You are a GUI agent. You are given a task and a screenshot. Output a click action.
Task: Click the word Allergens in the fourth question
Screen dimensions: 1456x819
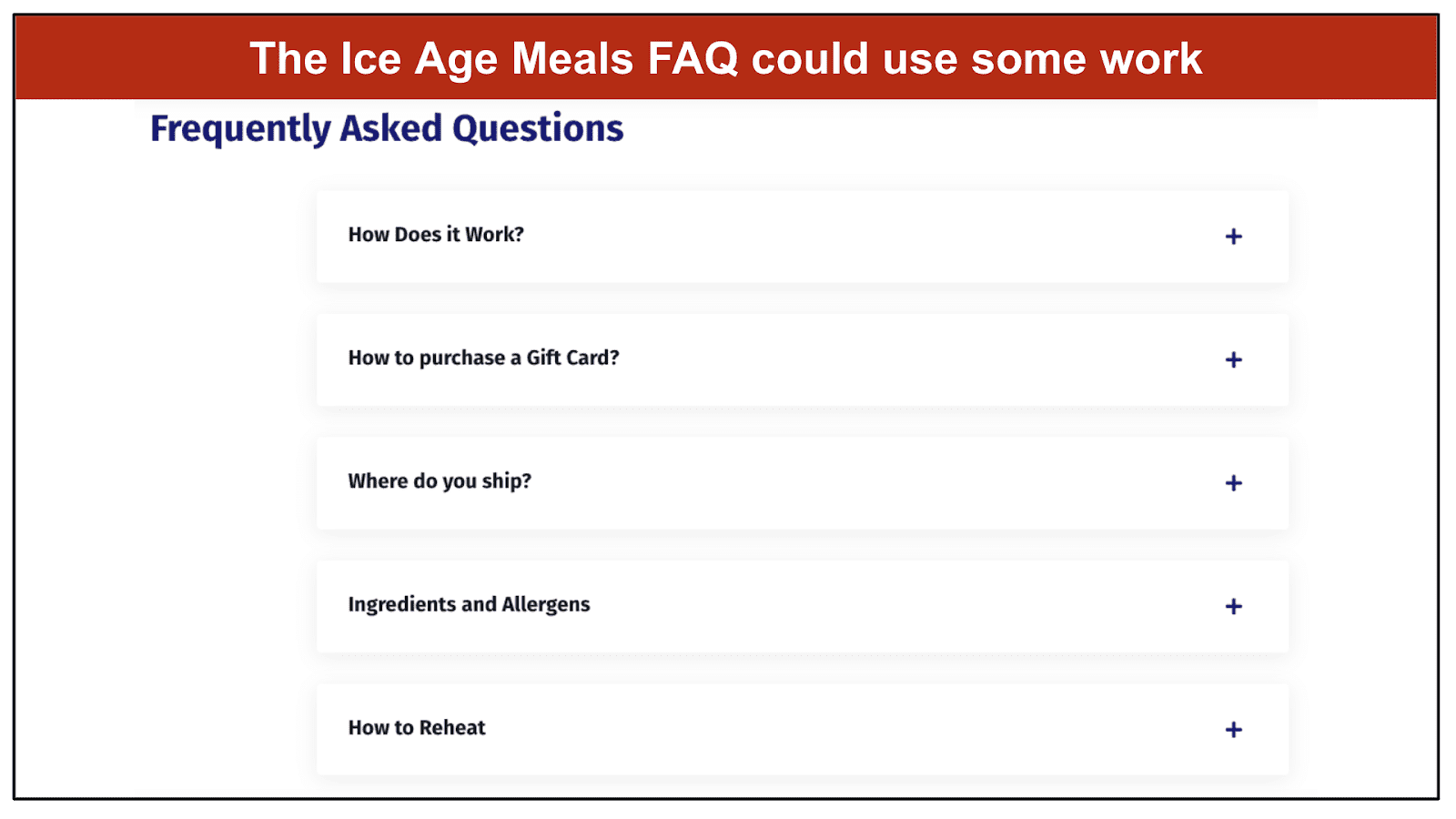coord(546,605)
